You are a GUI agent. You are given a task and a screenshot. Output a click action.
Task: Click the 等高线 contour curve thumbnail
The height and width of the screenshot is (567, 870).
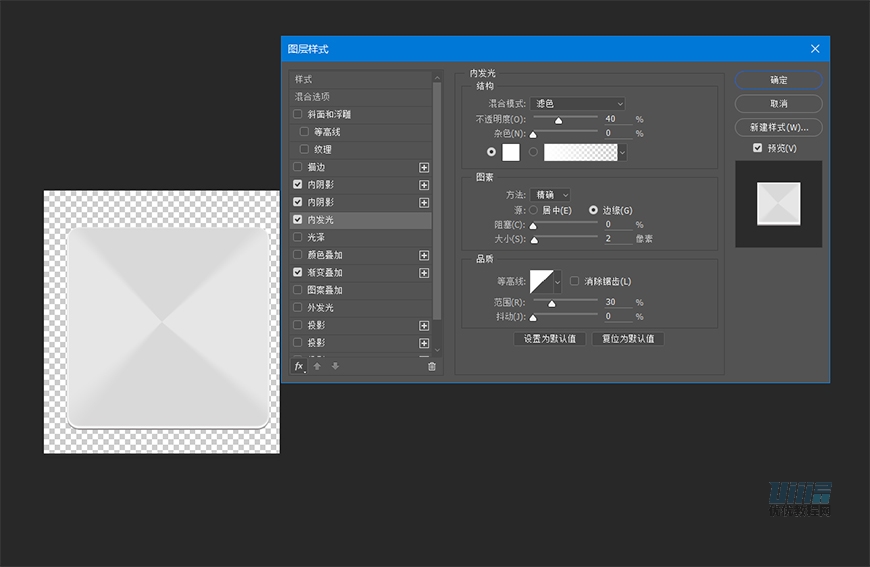[542, 281]
